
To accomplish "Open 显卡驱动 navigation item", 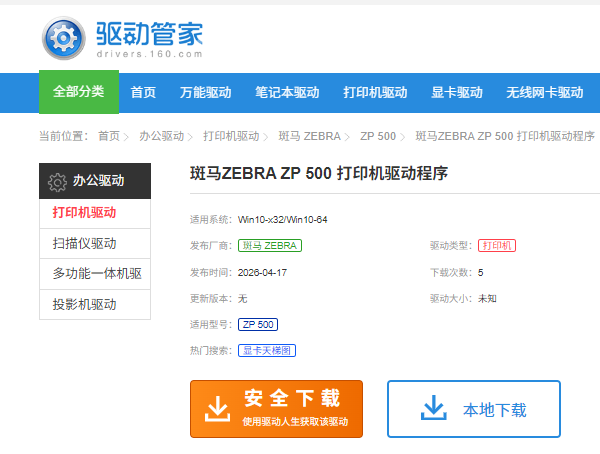I will (457, 92).
